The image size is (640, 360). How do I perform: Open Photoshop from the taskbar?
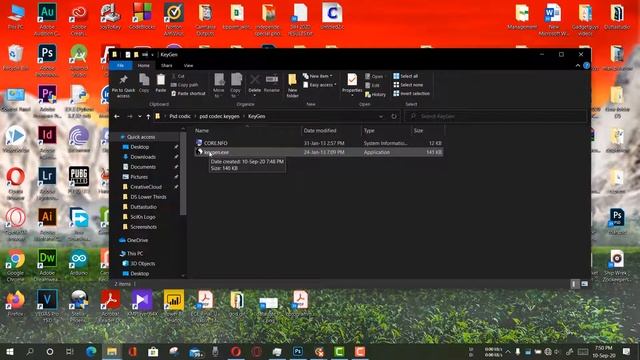click(x=298, y=351)
